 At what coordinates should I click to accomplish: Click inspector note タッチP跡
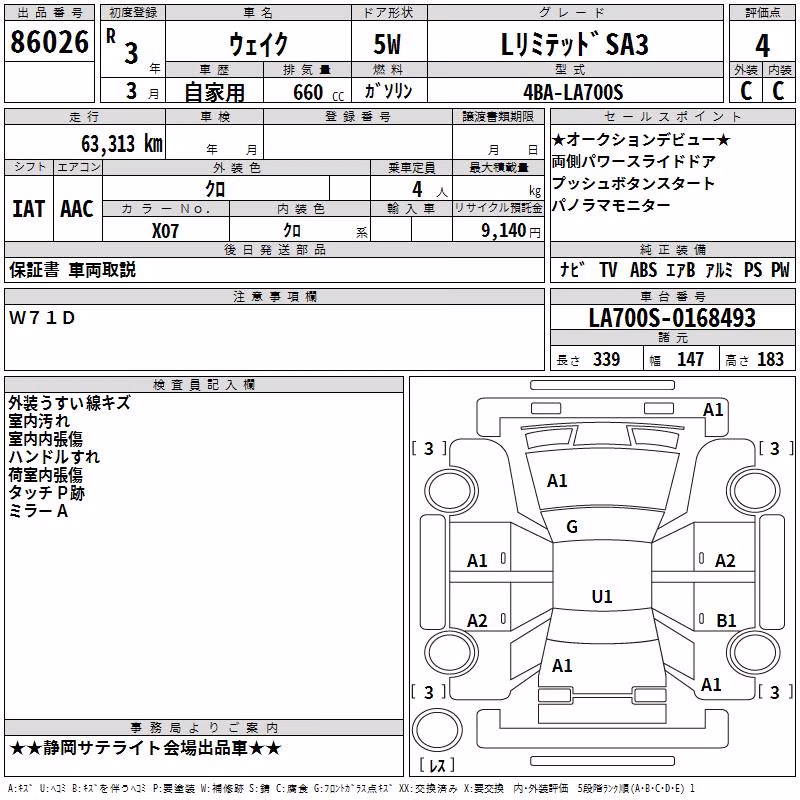coord(46,492)
